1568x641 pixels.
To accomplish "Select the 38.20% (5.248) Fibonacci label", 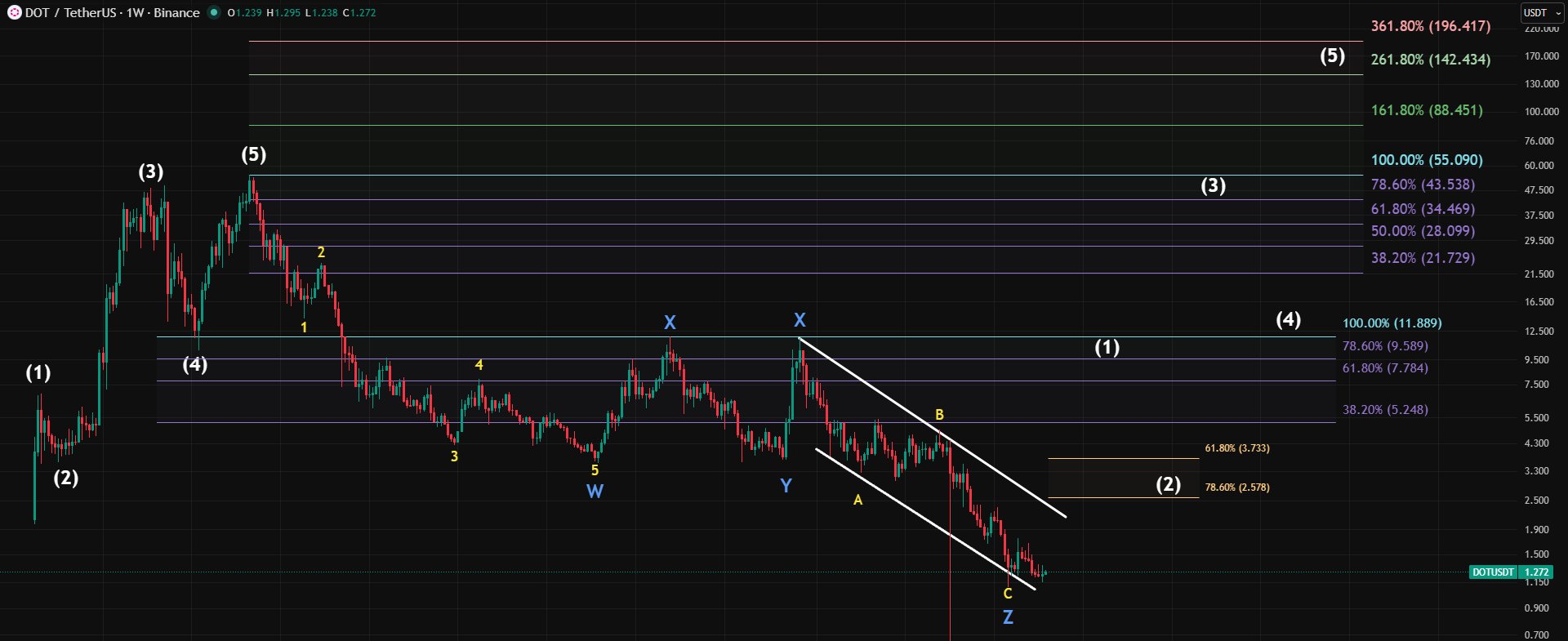I will (x=1385, y=410).
